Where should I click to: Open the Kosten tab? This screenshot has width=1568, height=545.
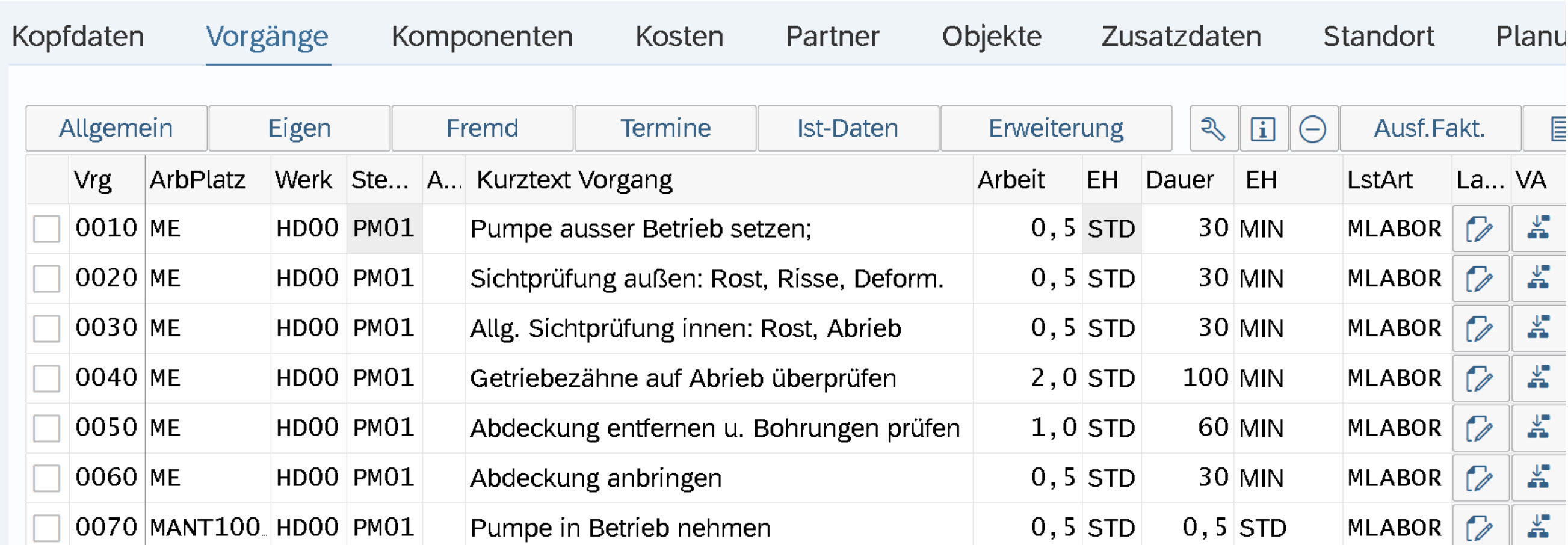679,37
